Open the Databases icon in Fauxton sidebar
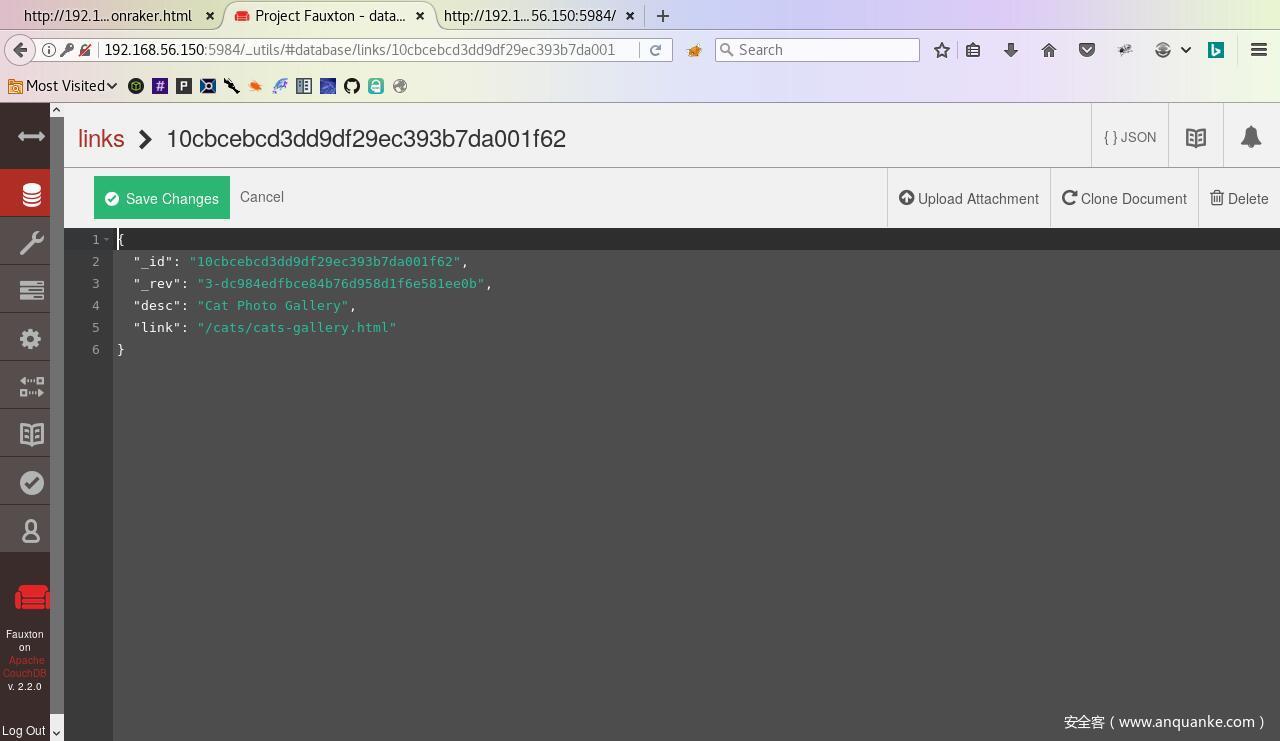 [31, 195]
